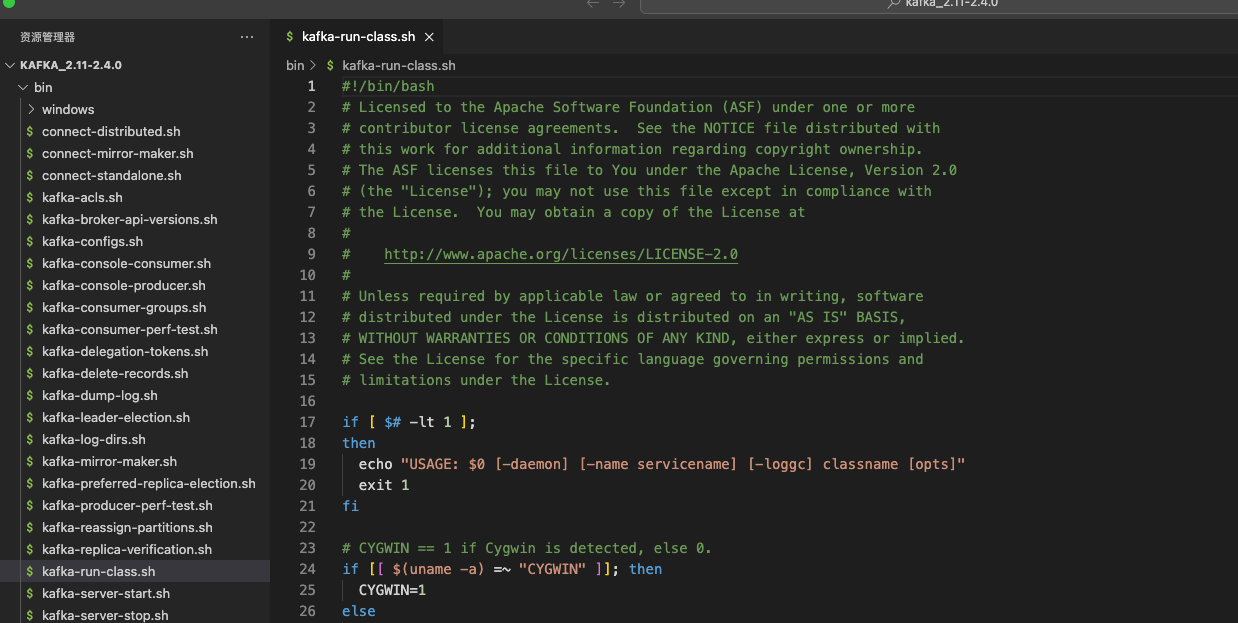Screen dimensions: 1238x623
Task: Select kafka-console-producer.sh in Explorer
Action: (x=124, y=286)
